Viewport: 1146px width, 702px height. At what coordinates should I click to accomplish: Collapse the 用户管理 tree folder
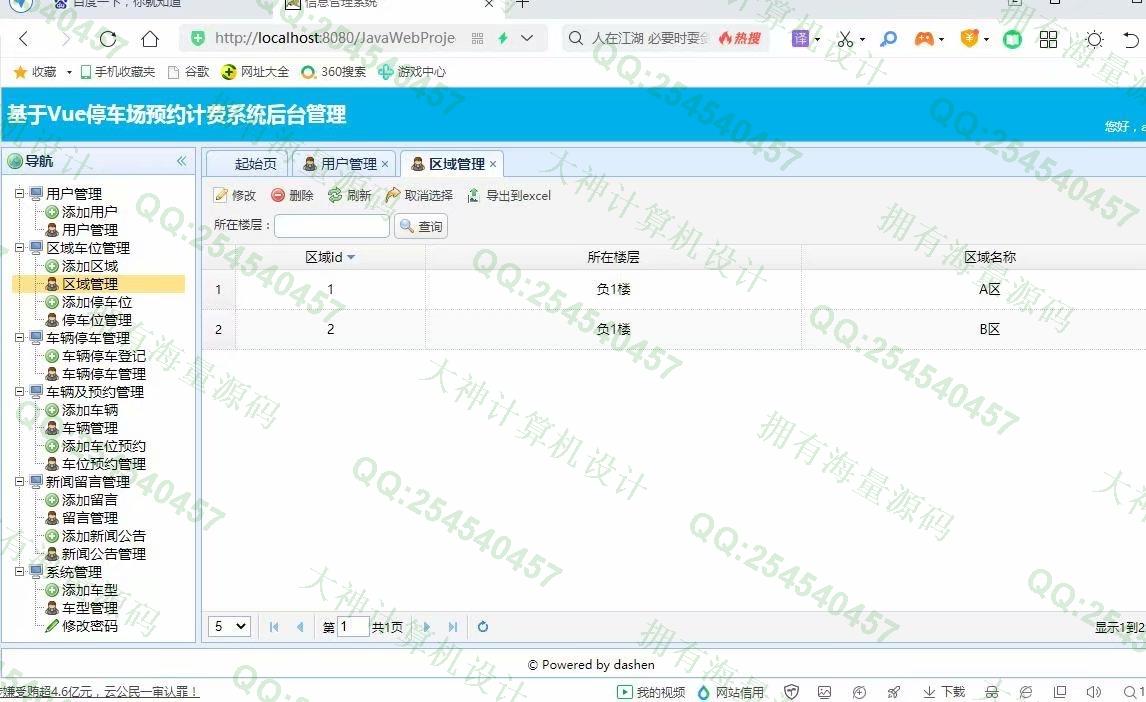click(20, 194)
